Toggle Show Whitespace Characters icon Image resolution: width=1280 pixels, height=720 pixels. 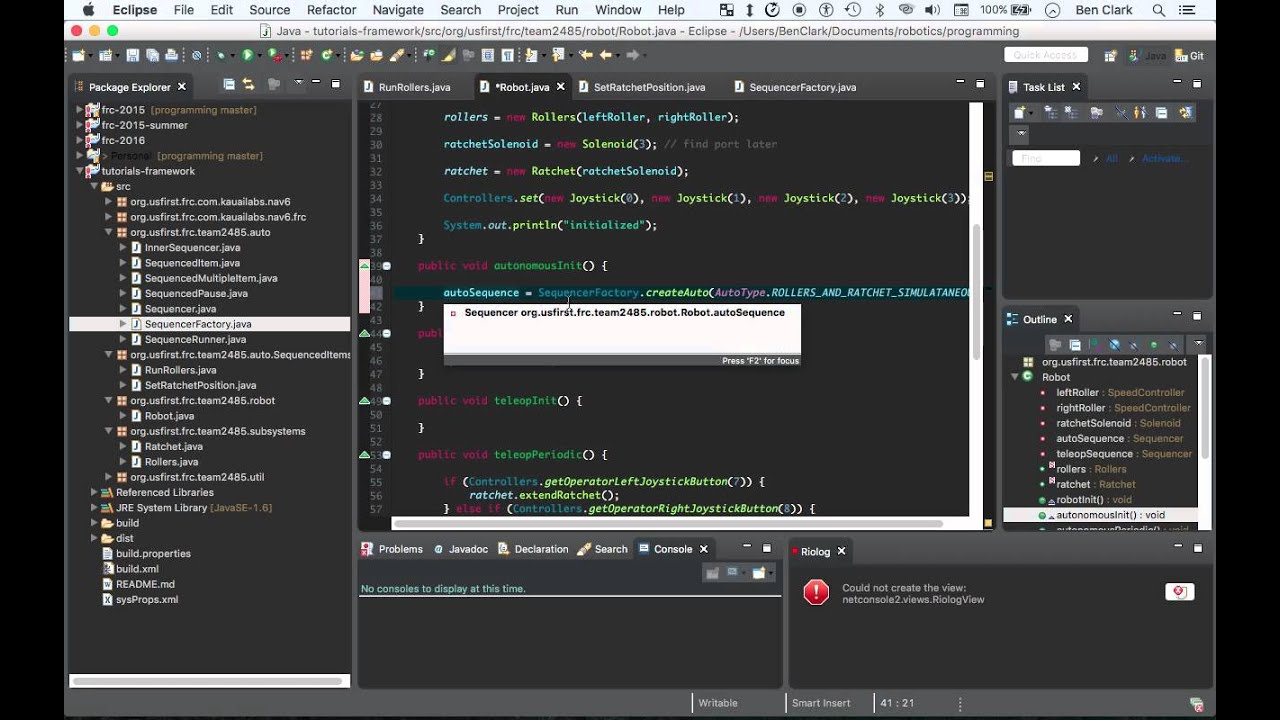pos(507,56)
